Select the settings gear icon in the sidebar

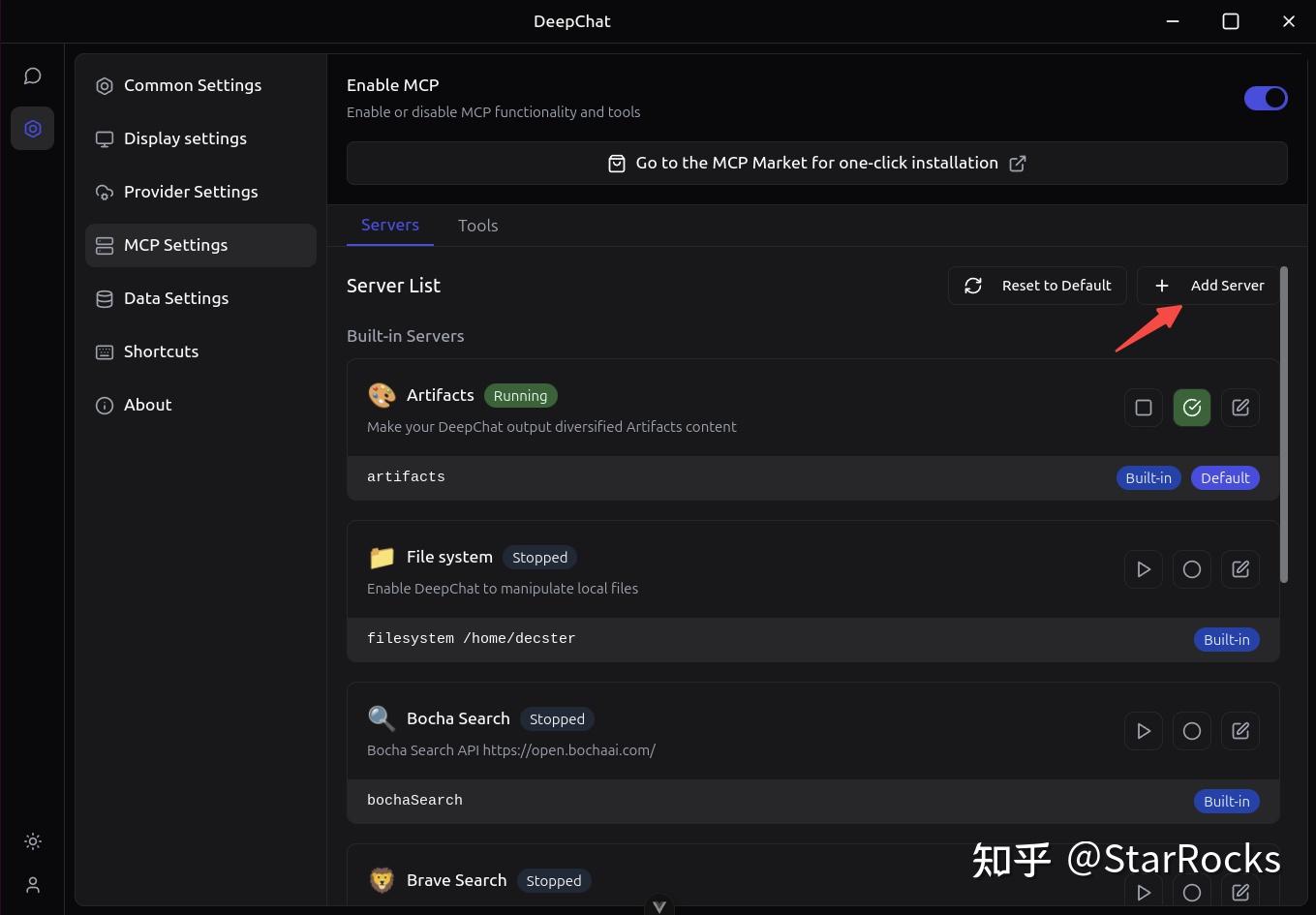32,128
